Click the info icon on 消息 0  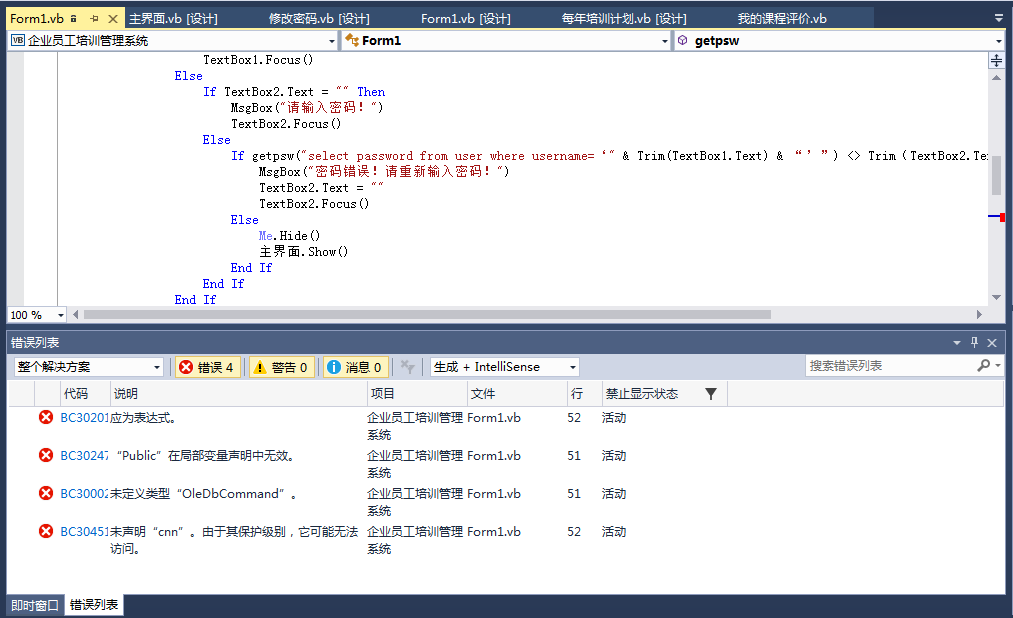[x=334, y=367]
